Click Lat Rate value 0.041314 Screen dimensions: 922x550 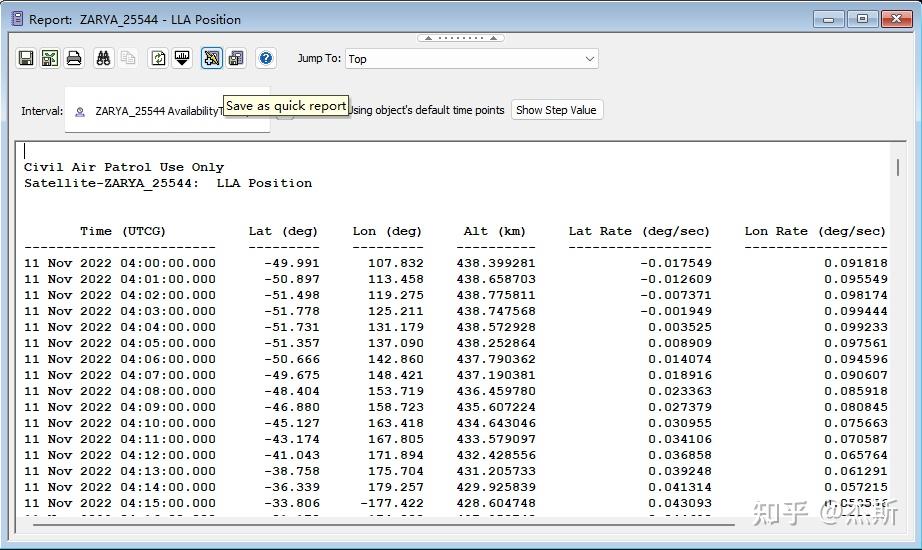680,486
